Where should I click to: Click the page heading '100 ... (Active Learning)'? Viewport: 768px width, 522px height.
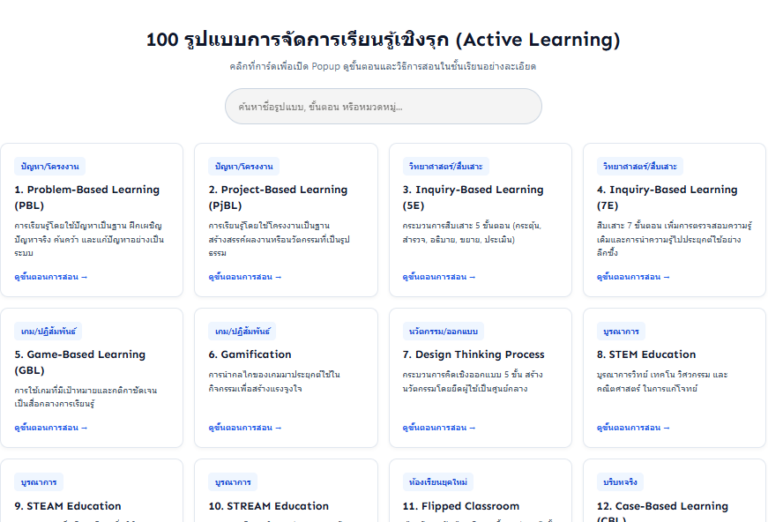(x=383, y=39)
